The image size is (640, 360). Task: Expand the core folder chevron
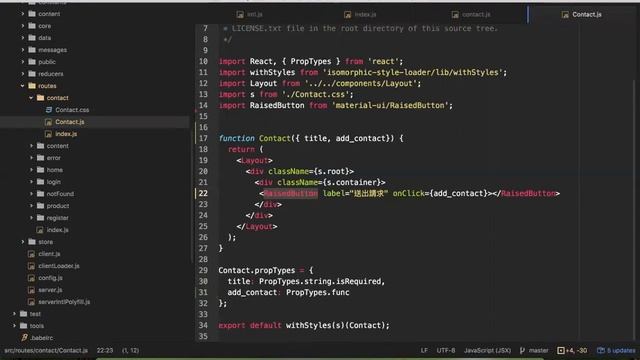click(x=23, y=26)
